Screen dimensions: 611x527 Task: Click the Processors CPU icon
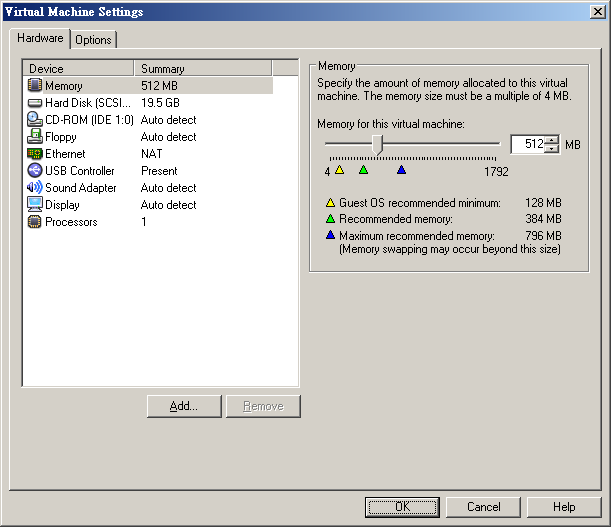pyautogui.click(x=35, y=221)
